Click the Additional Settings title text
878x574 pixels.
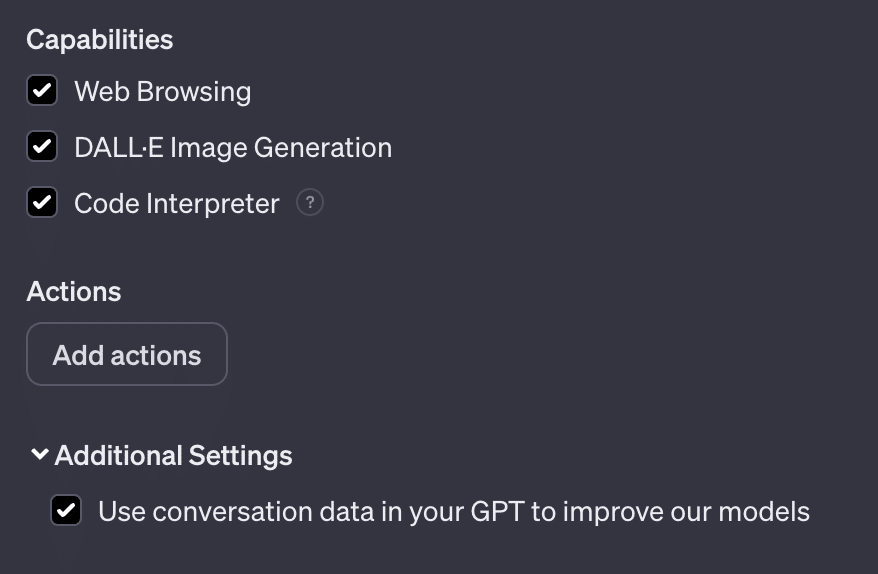(173, 456)
